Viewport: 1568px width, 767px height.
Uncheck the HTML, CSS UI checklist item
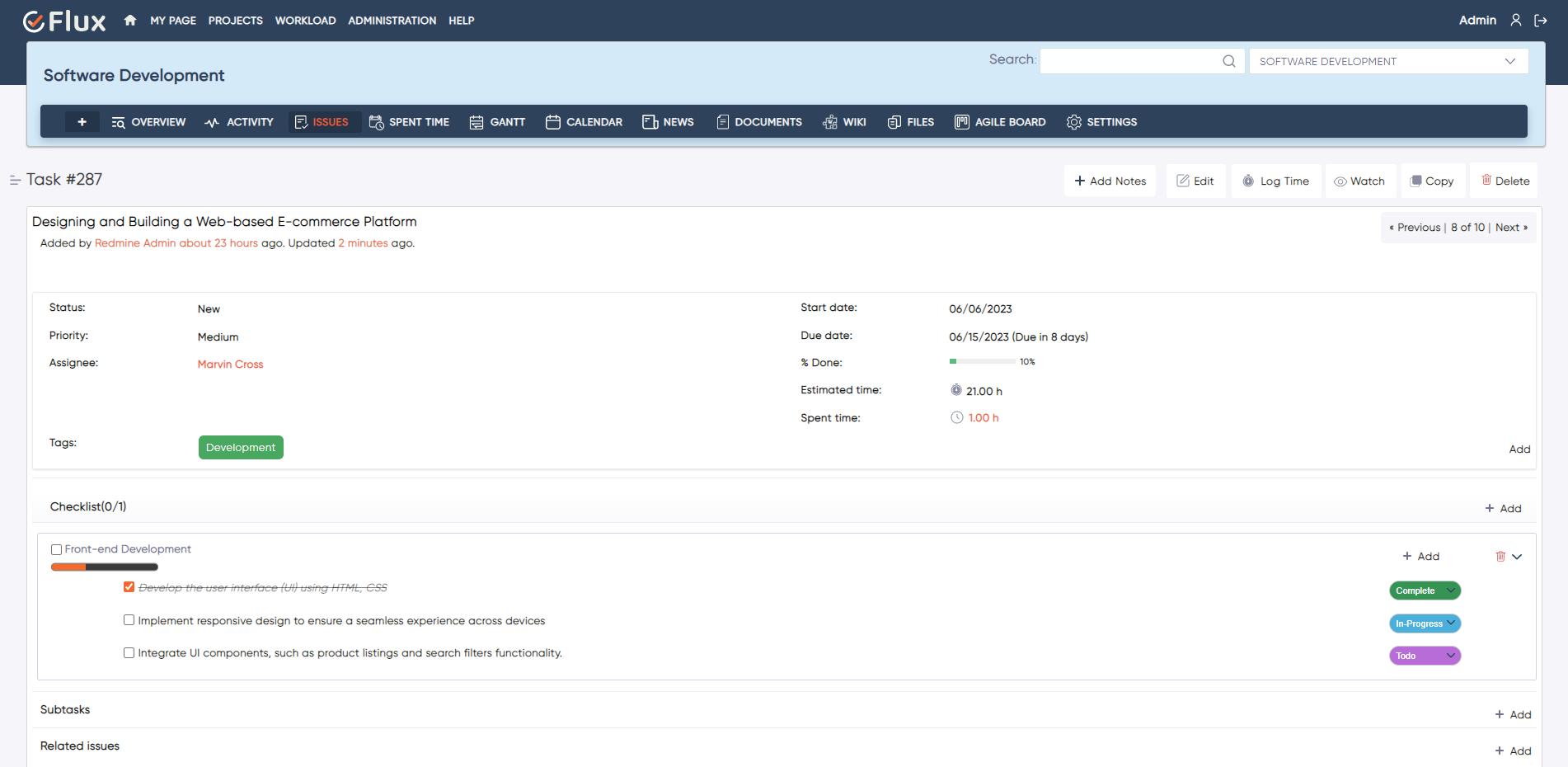click(129, 586)
